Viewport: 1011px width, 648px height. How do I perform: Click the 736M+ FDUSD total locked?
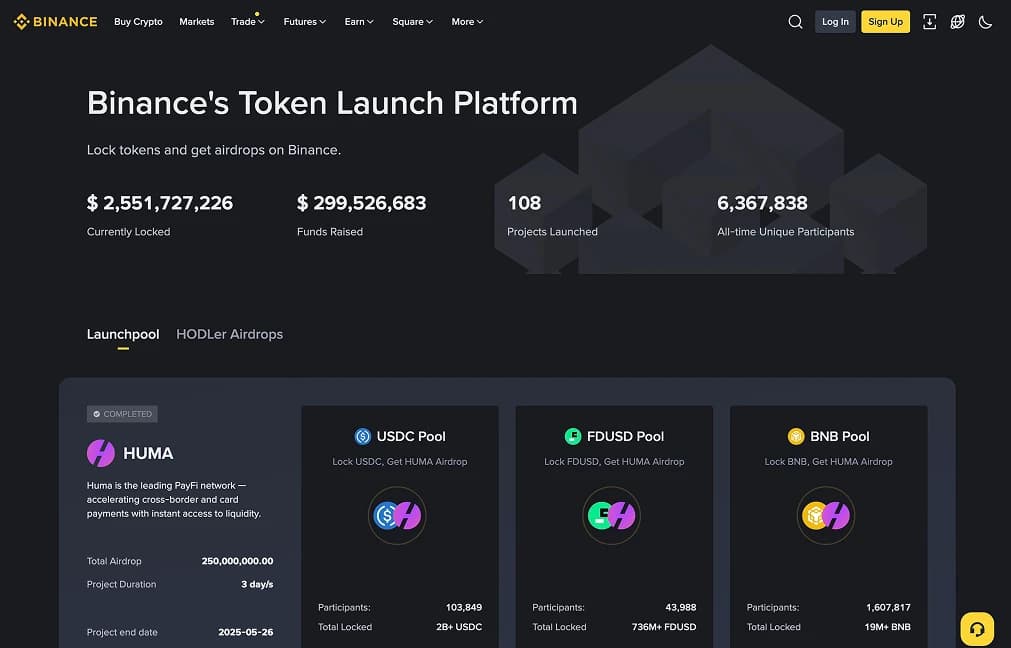pos(664,627)
